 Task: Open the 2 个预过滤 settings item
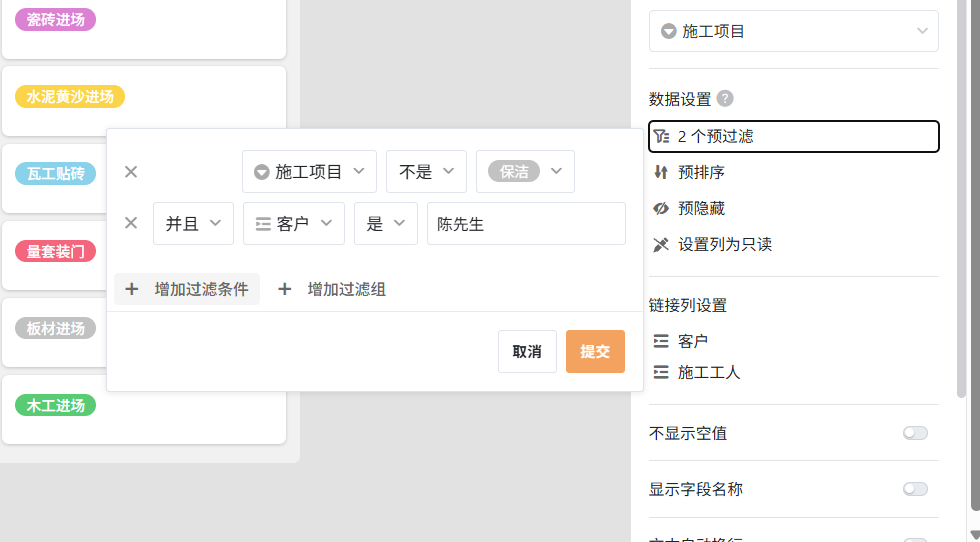click(x=793, y=136)
